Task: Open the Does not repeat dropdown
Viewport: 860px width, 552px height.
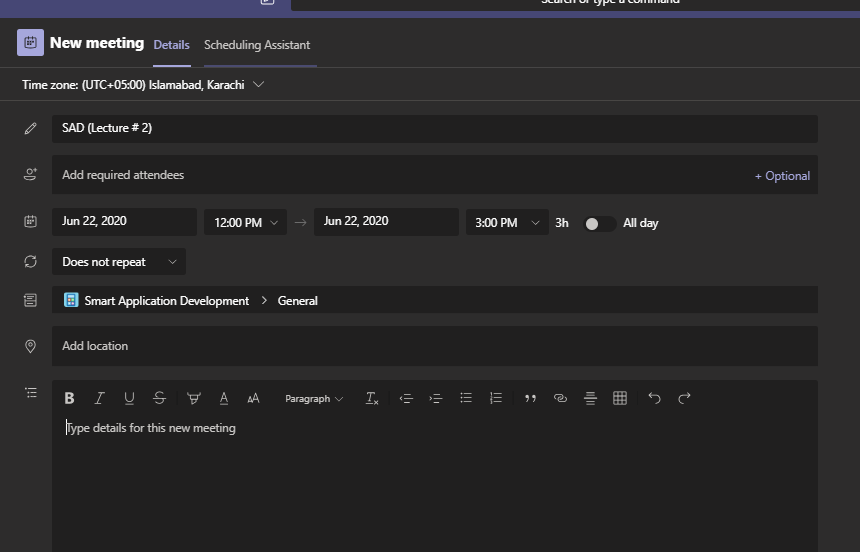Action: coord(119,262)
